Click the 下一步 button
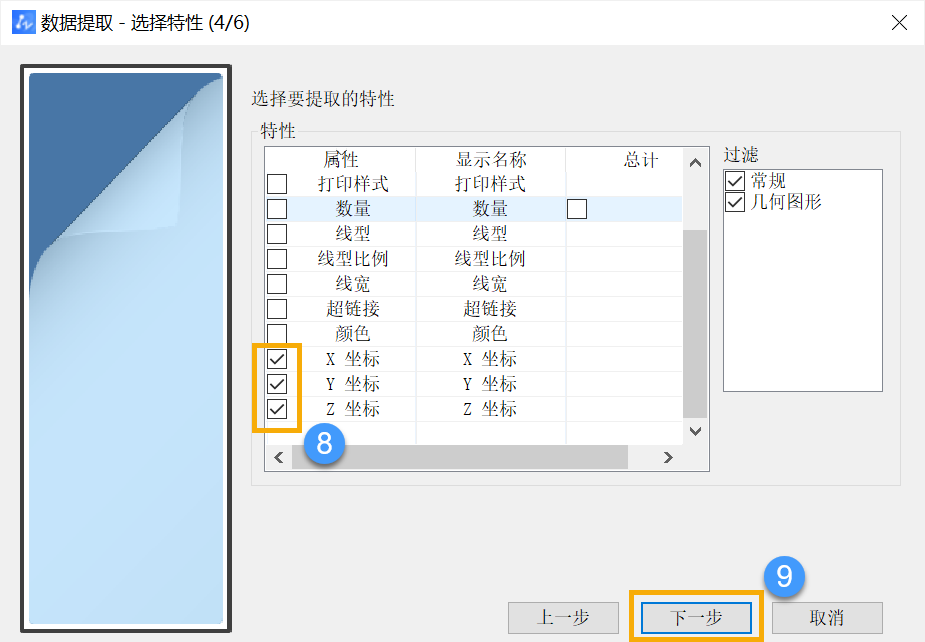925x642 pixels. [x=696, y=618]
